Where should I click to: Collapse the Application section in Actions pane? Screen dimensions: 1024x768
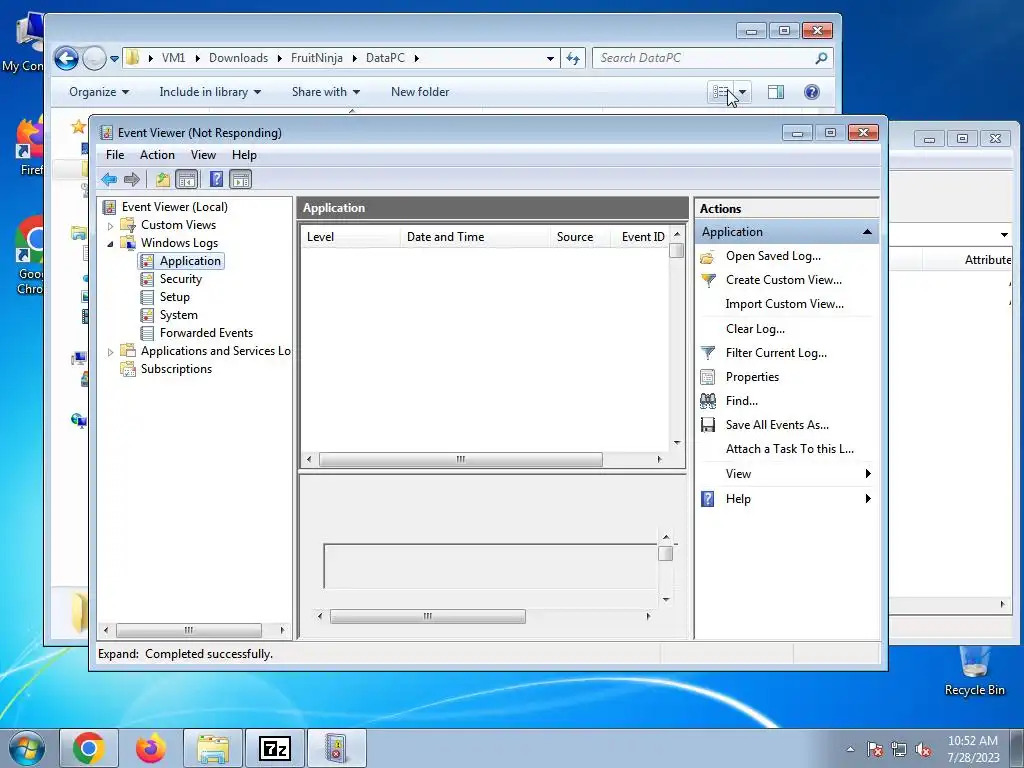point(867,232)
